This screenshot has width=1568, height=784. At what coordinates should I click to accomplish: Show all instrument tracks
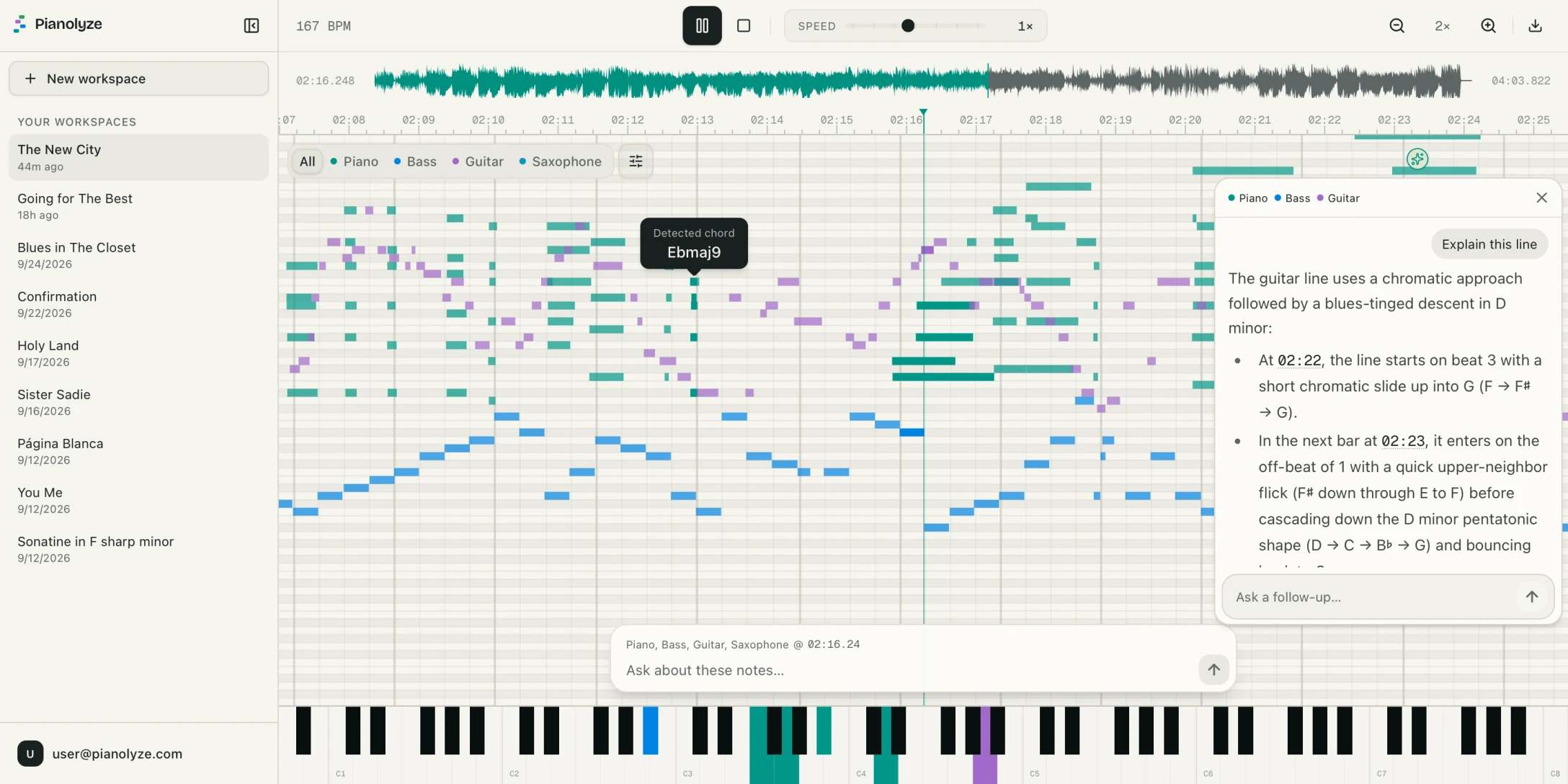(x=307, y=161)
